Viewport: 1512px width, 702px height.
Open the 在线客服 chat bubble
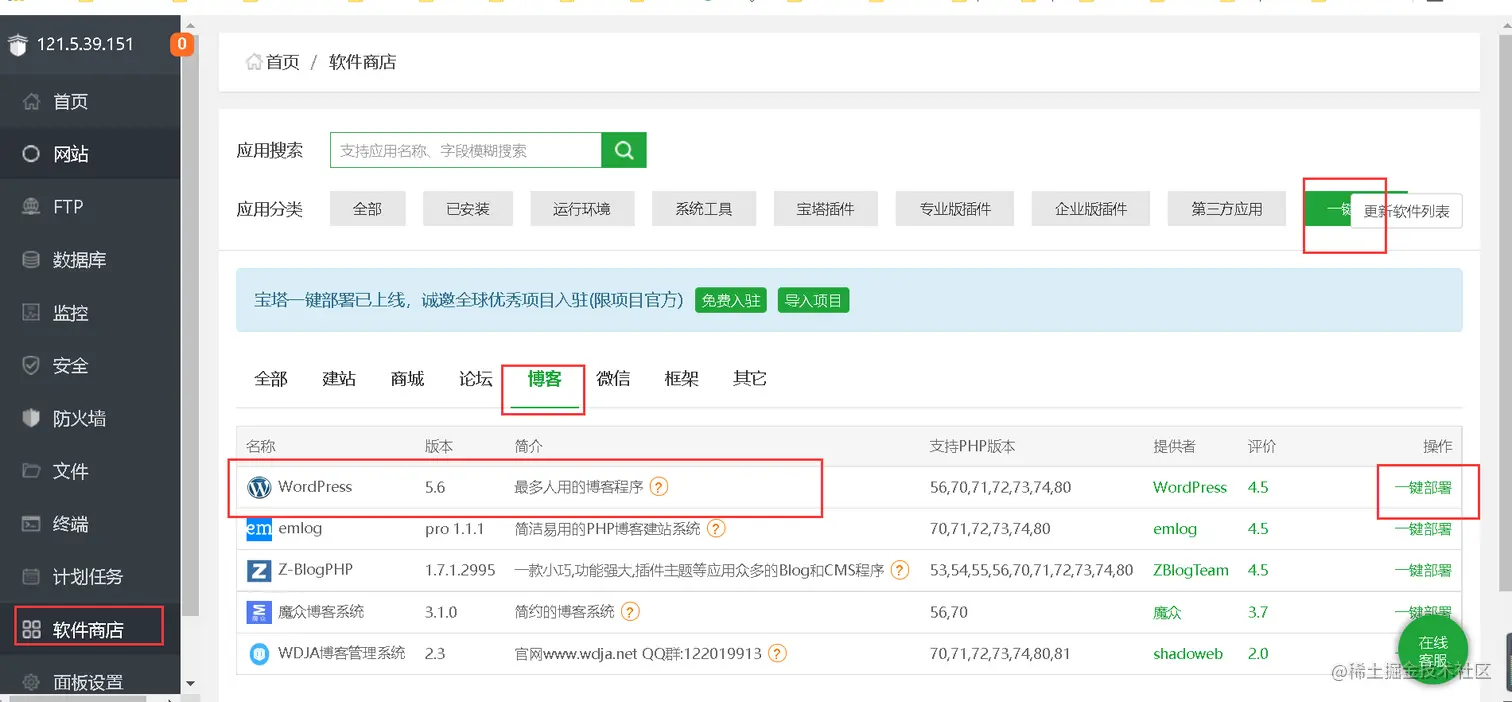point(1433,651)
